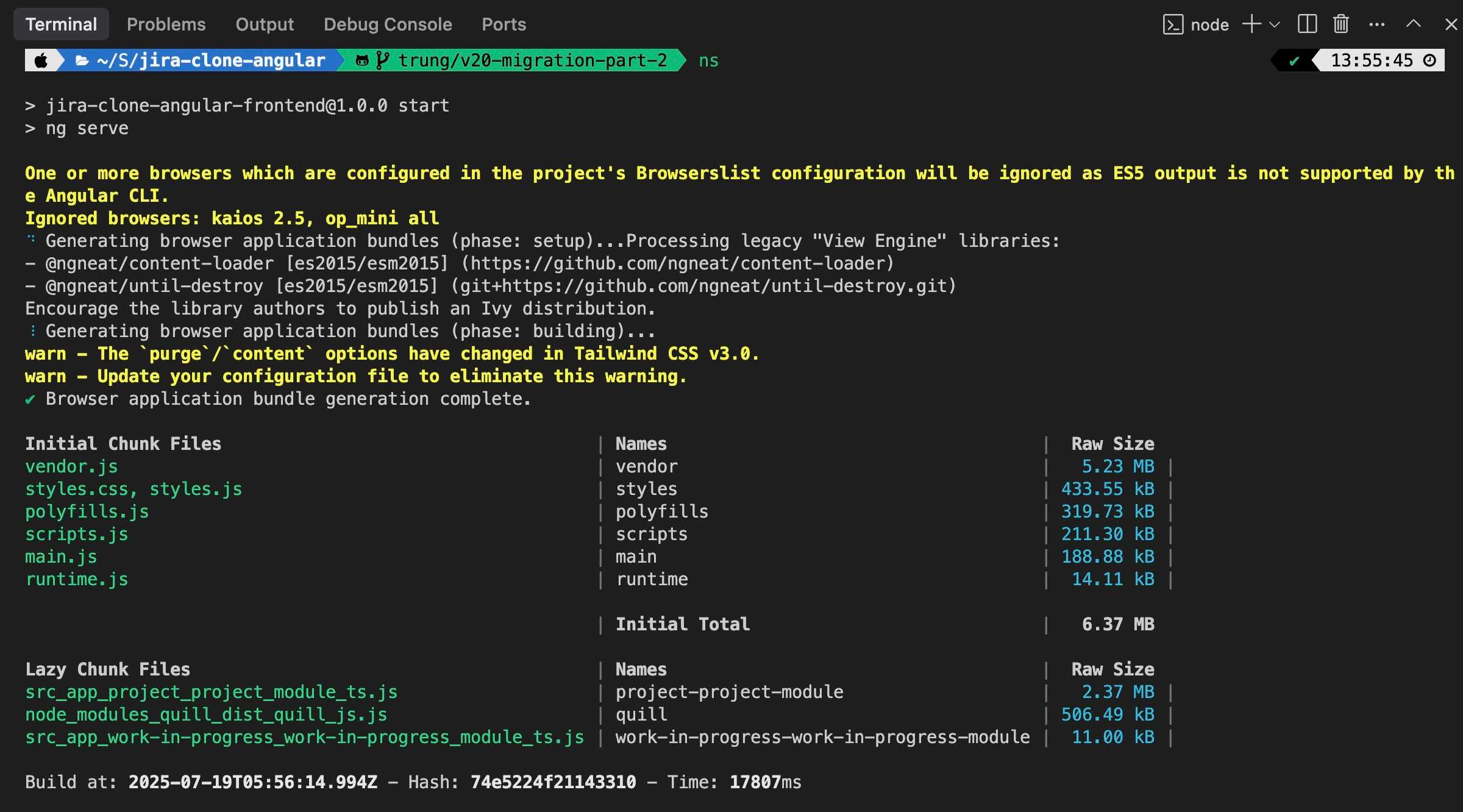Select the Terminal tab
The width and height of the screenshot is (1463, 812).
[x=61, y=24]
